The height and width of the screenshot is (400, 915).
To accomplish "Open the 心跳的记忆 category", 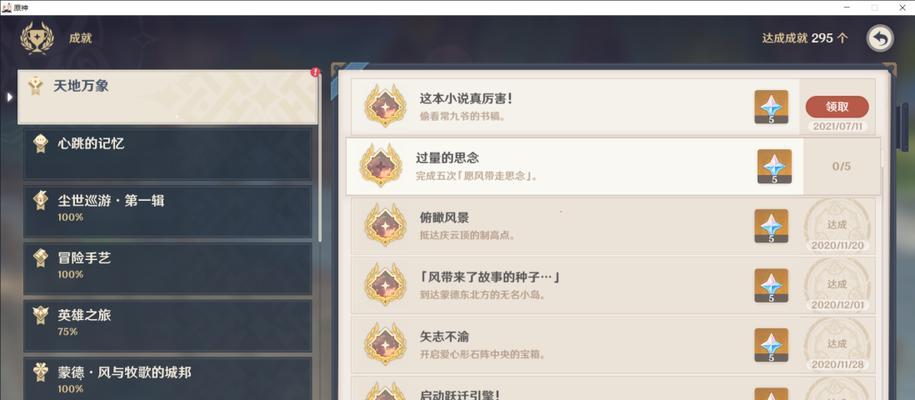I will (167, 154).
